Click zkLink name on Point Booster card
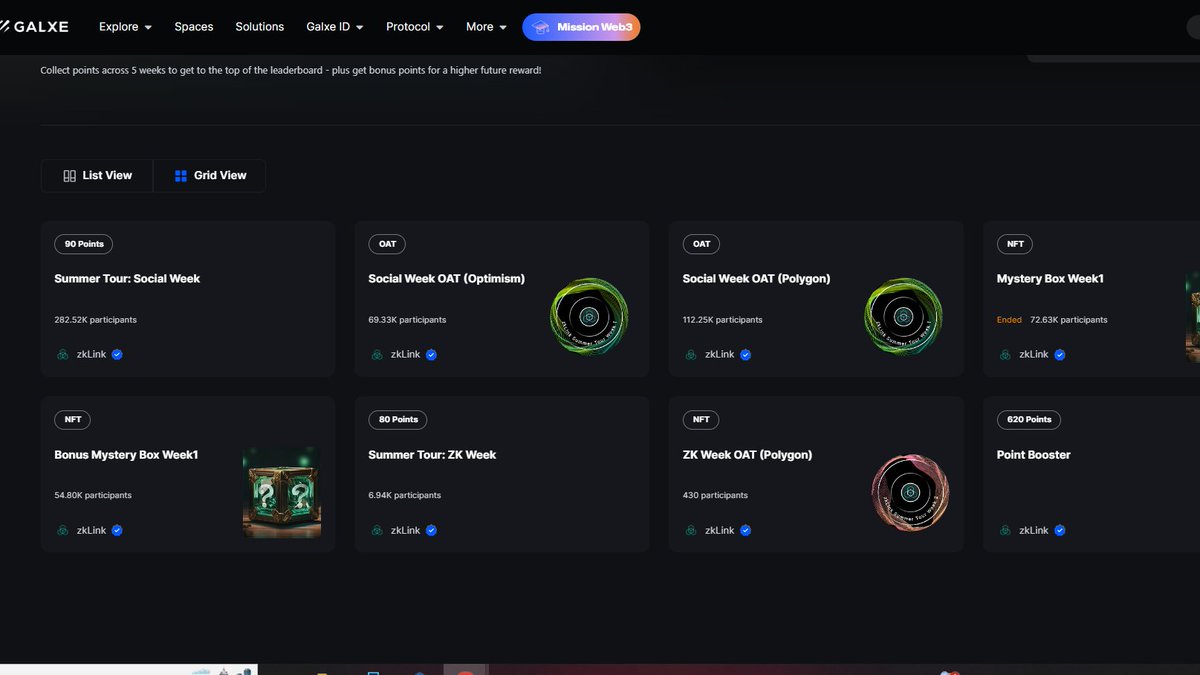1200x675 pixels. (1034, 530)
